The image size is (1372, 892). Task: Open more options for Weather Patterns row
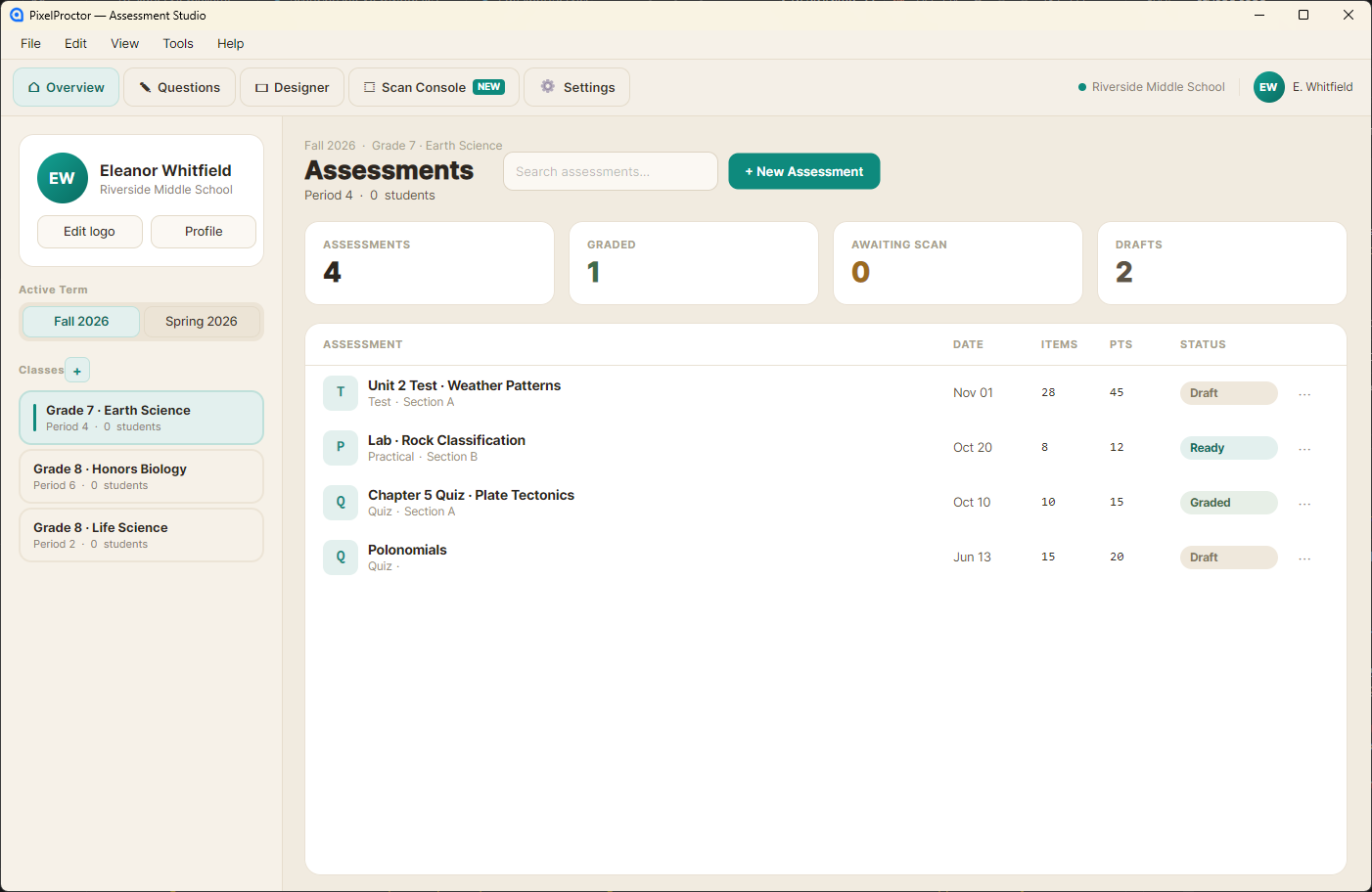point(1304,394)
